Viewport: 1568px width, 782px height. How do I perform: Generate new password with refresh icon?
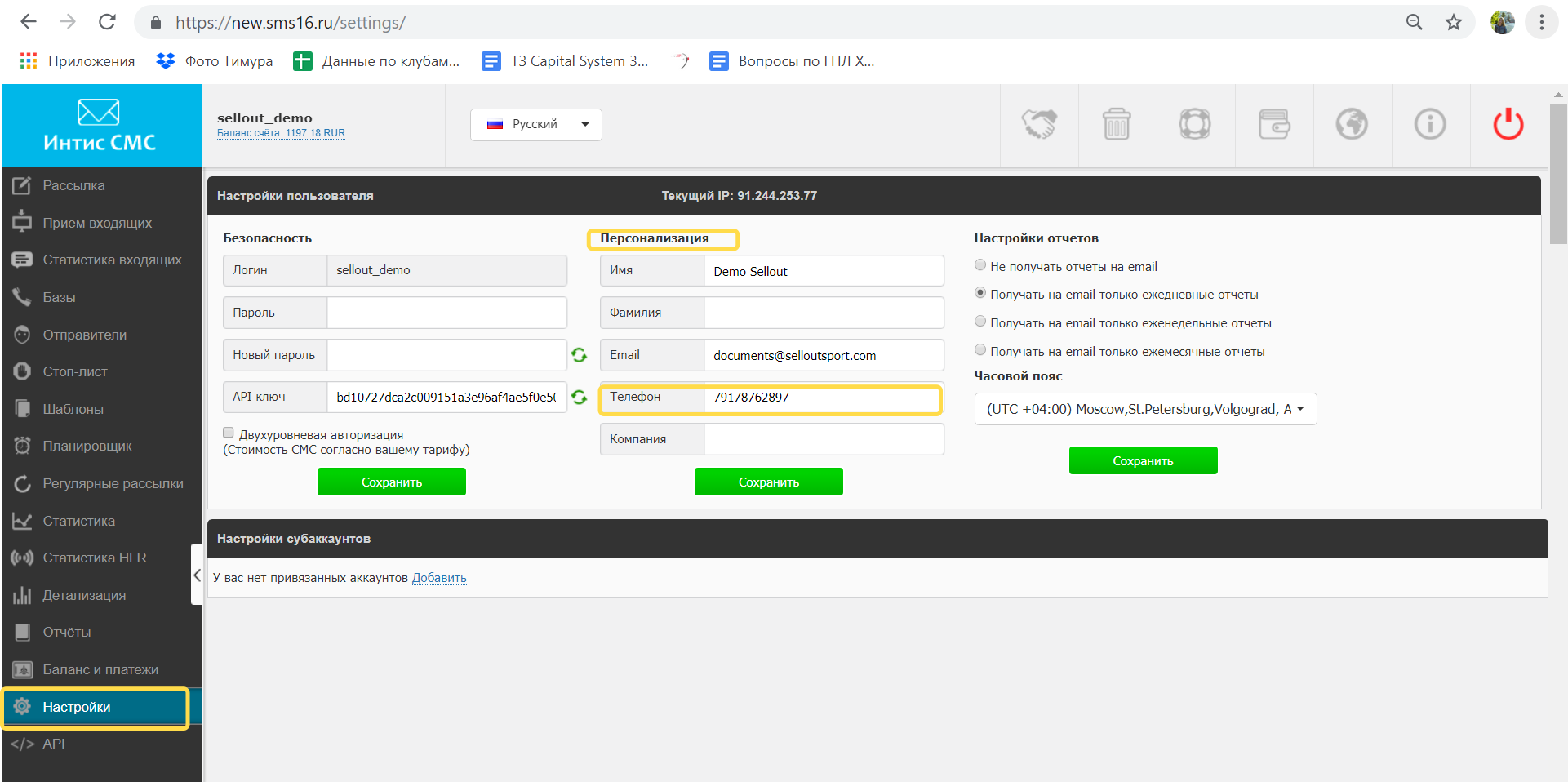point(579,355)
